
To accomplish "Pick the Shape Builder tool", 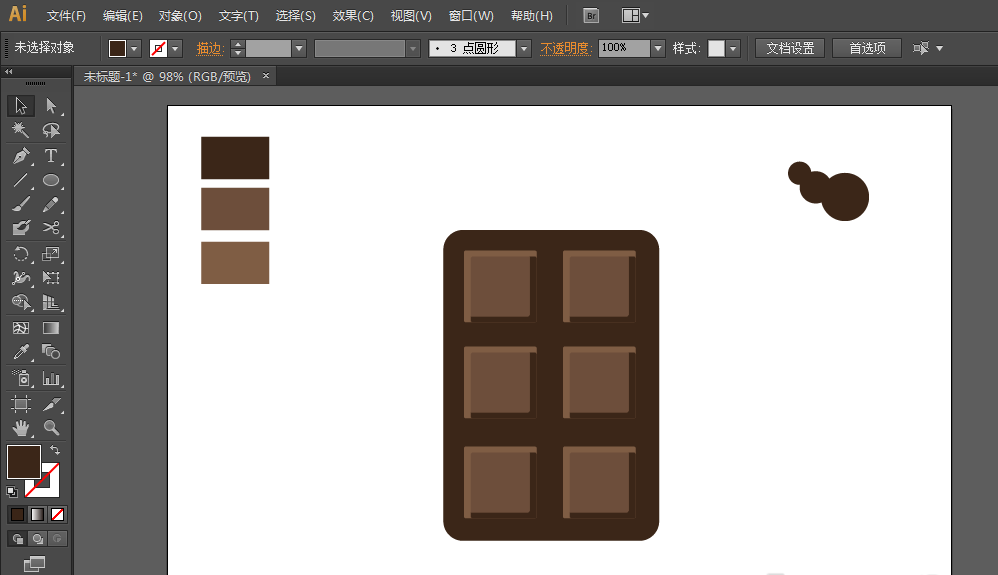I will (21, 302).
